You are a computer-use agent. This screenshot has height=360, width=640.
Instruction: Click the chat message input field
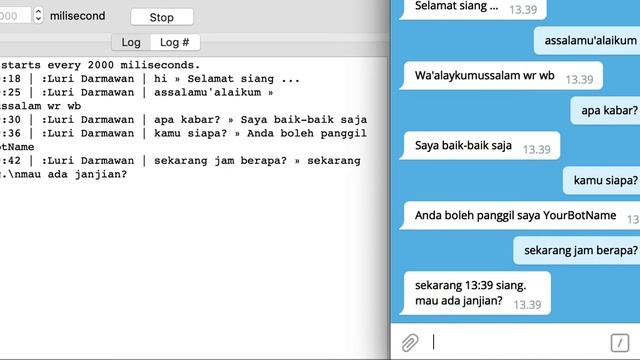point(518,342)
